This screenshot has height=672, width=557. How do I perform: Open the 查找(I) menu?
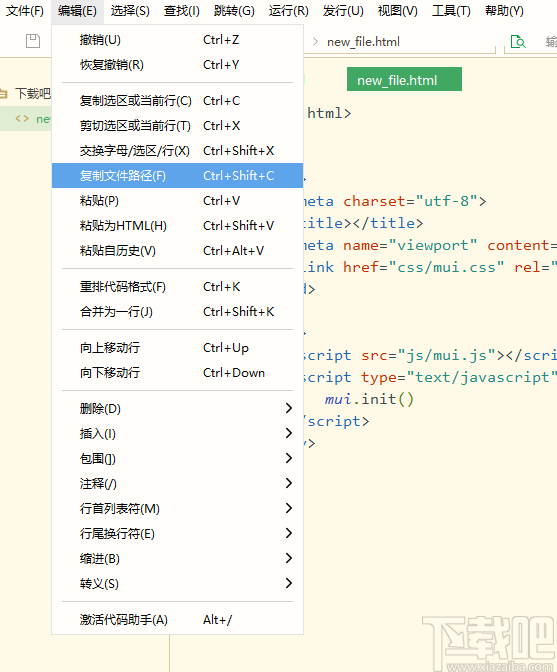[x=182, y=11]
